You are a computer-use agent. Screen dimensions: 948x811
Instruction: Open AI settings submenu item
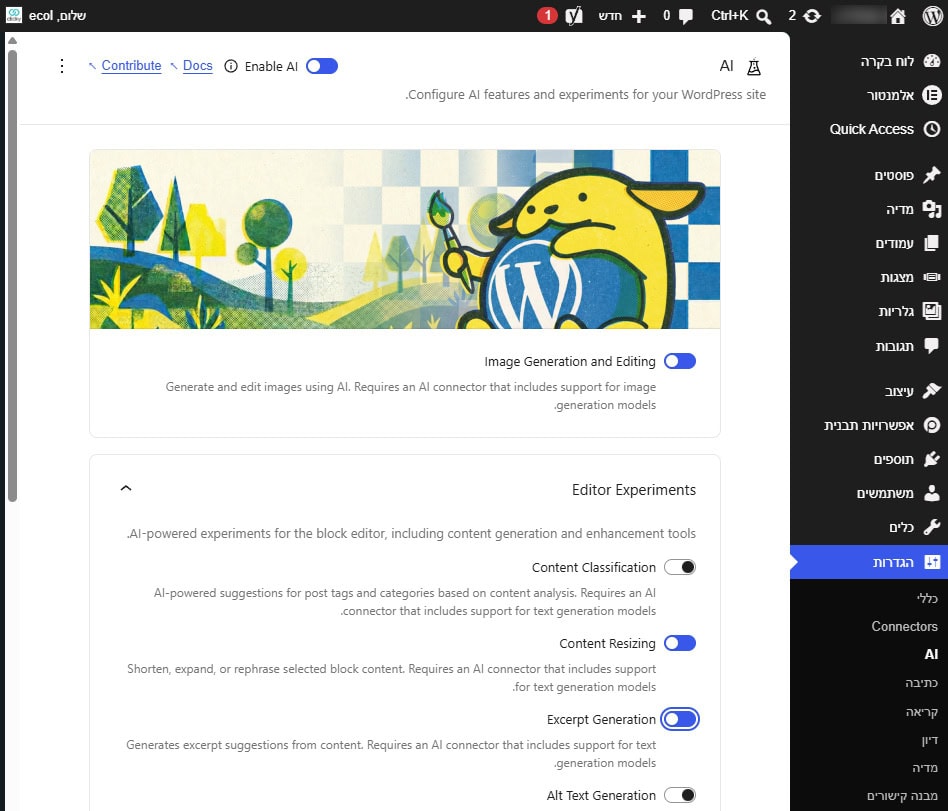click(931, 654)
